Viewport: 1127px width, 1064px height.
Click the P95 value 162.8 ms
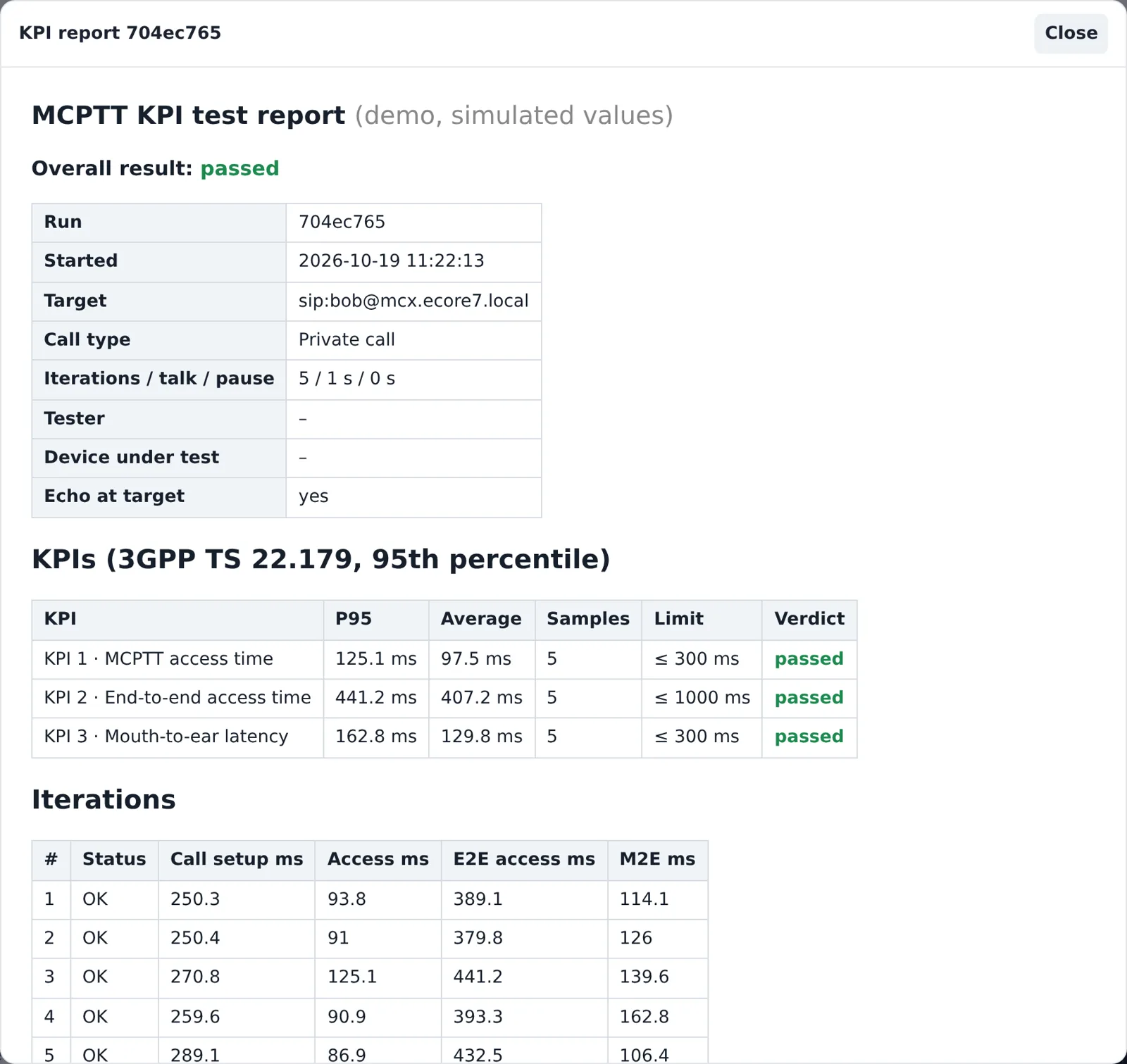375,737
